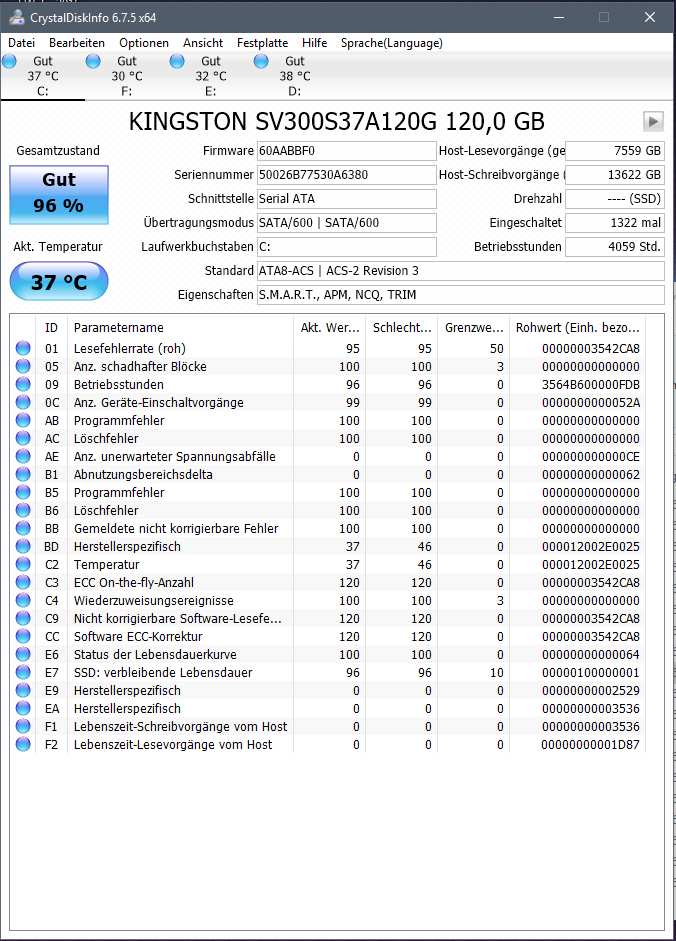Click the Host-Schreibvorgänge value 13622 GB

[x=615, y=175]
